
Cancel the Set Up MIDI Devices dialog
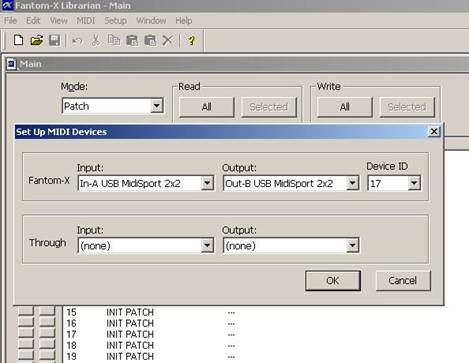(x=403, y=281)
